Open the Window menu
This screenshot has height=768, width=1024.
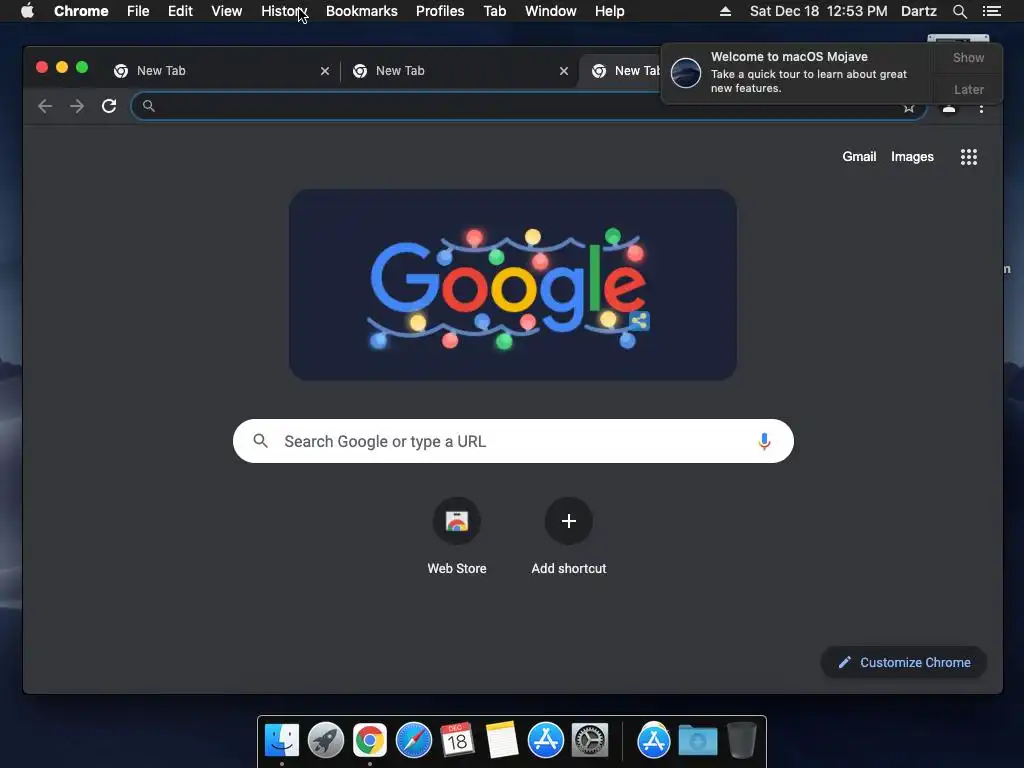(551, 11)
